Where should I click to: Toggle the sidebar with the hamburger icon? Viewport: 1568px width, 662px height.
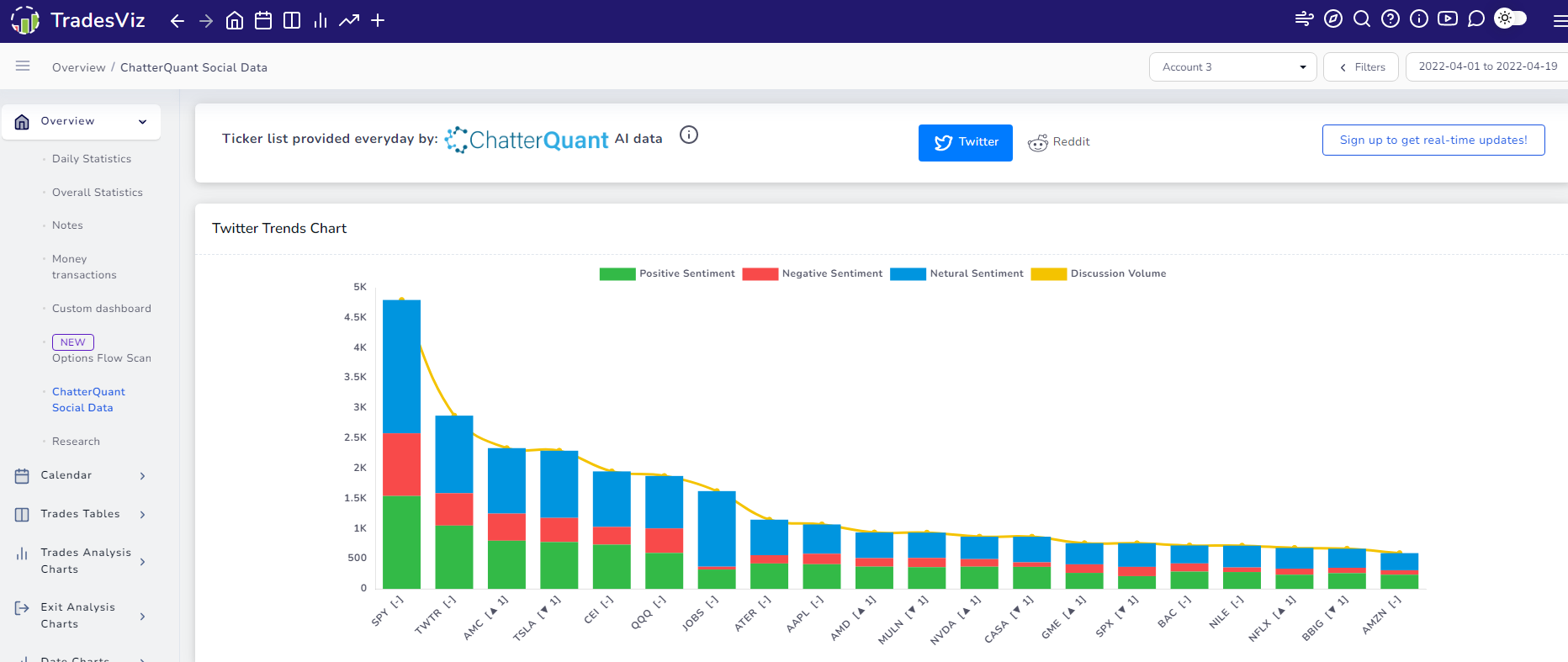click(x=23, y=66)
